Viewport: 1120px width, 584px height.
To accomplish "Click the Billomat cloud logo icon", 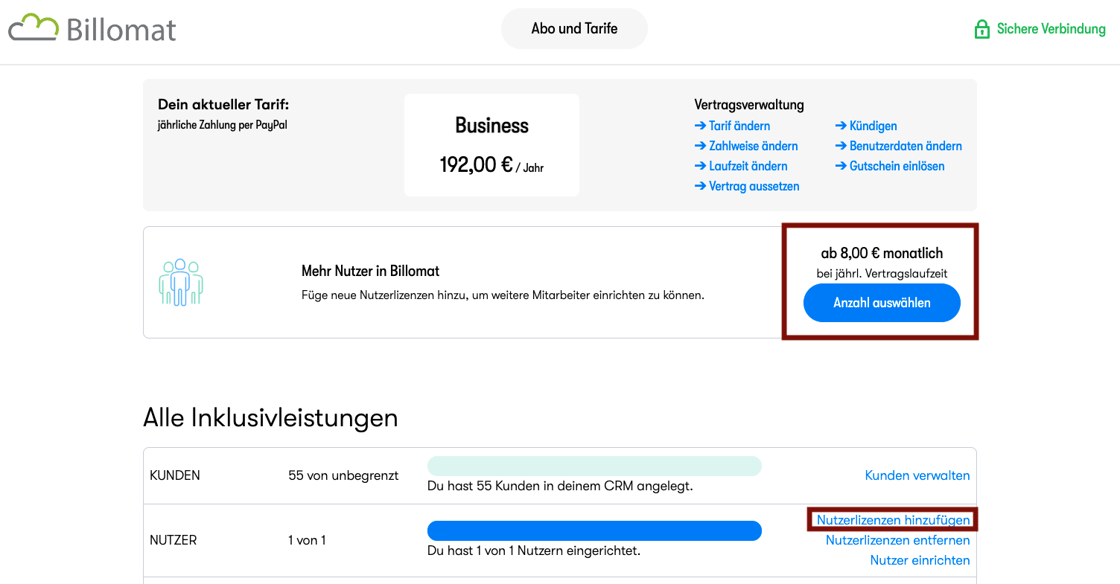I will 34,28.
